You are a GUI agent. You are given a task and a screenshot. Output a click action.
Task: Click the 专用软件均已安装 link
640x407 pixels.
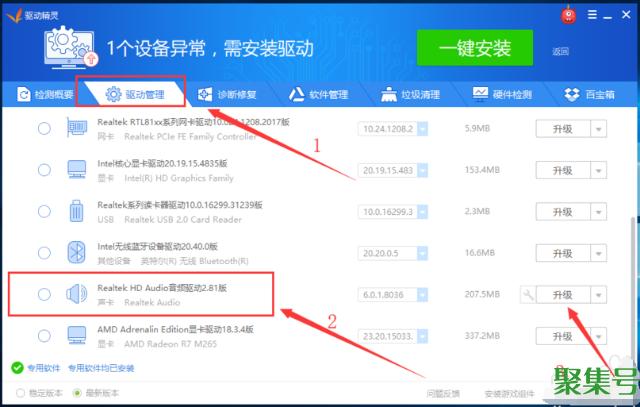click(101, 368)
